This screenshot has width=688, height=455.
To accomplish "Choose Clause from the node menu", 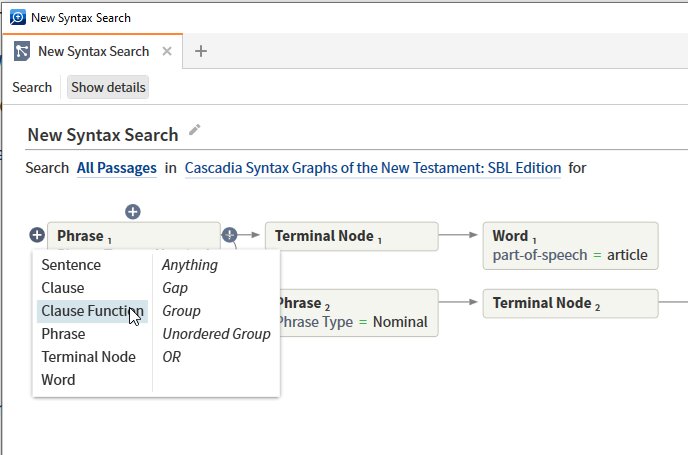I will [x=63, y=288].
